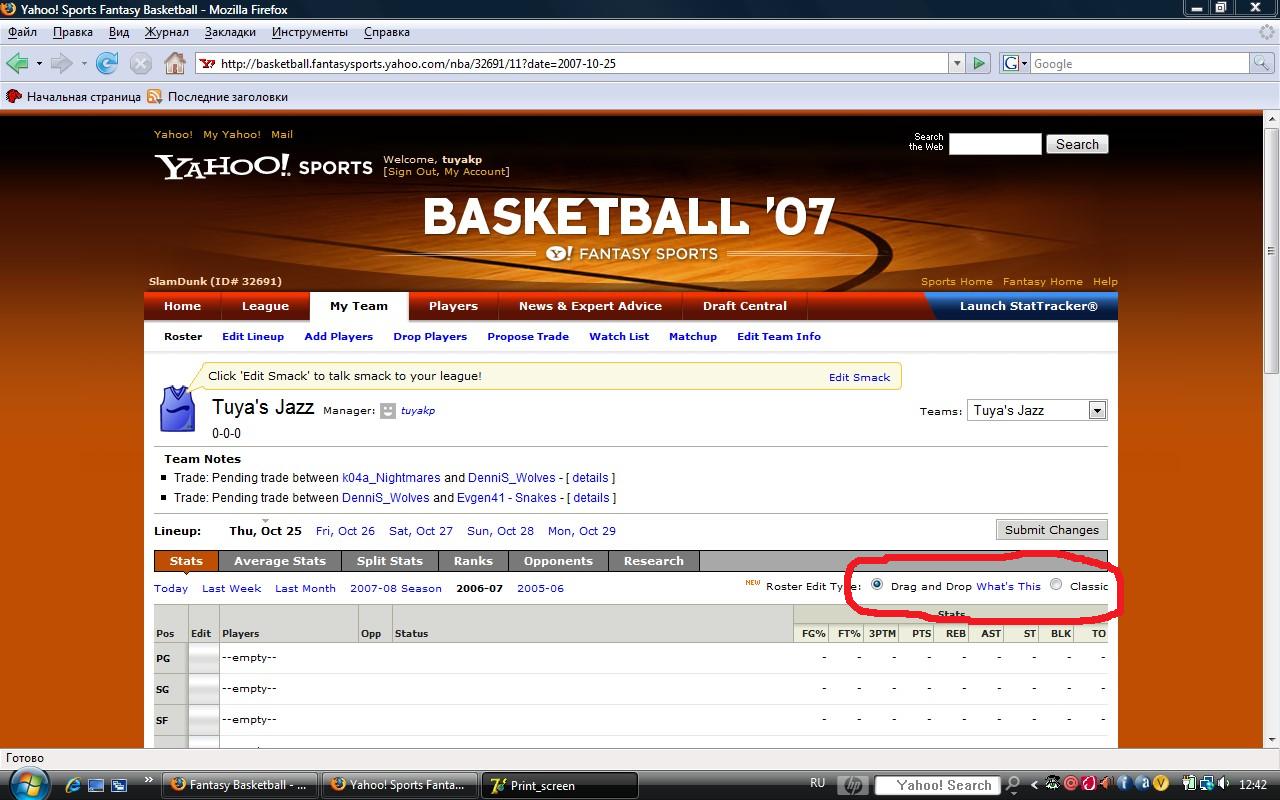Switch to the Print_screen taskbar window
1280x800 pixels.
(560, 785)
